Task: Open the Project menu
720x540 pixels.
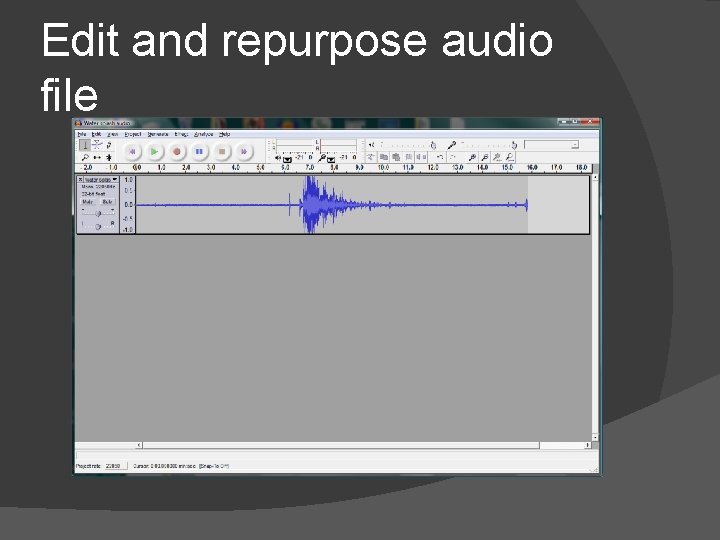Action: coord(133,134)
